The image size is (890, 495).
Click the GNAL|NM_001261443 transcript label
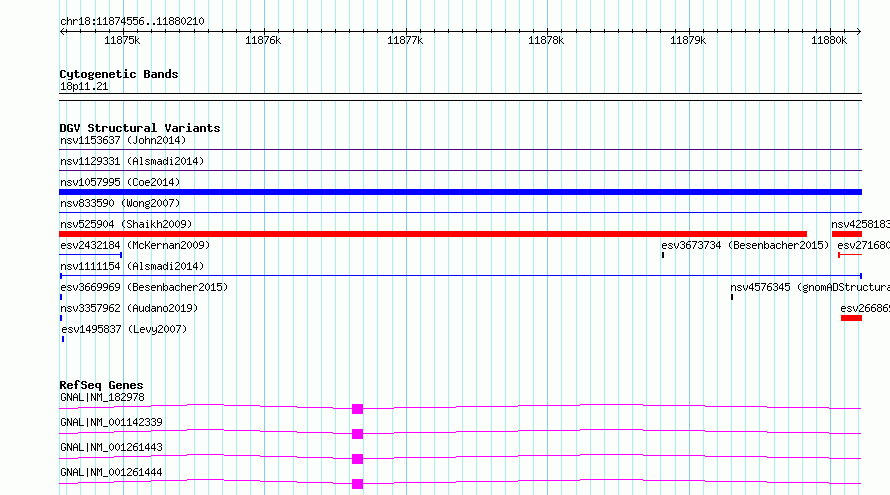point(111,447)
